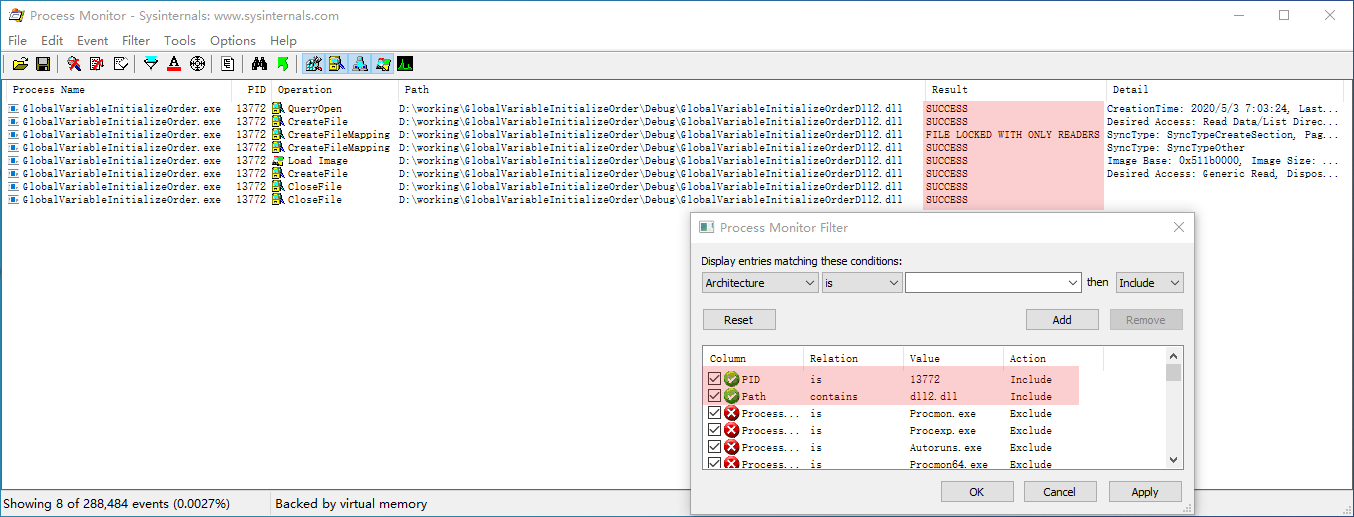Open the File menu
Viewport: 1354px width, 517px height.
click(x=17, y=41)
